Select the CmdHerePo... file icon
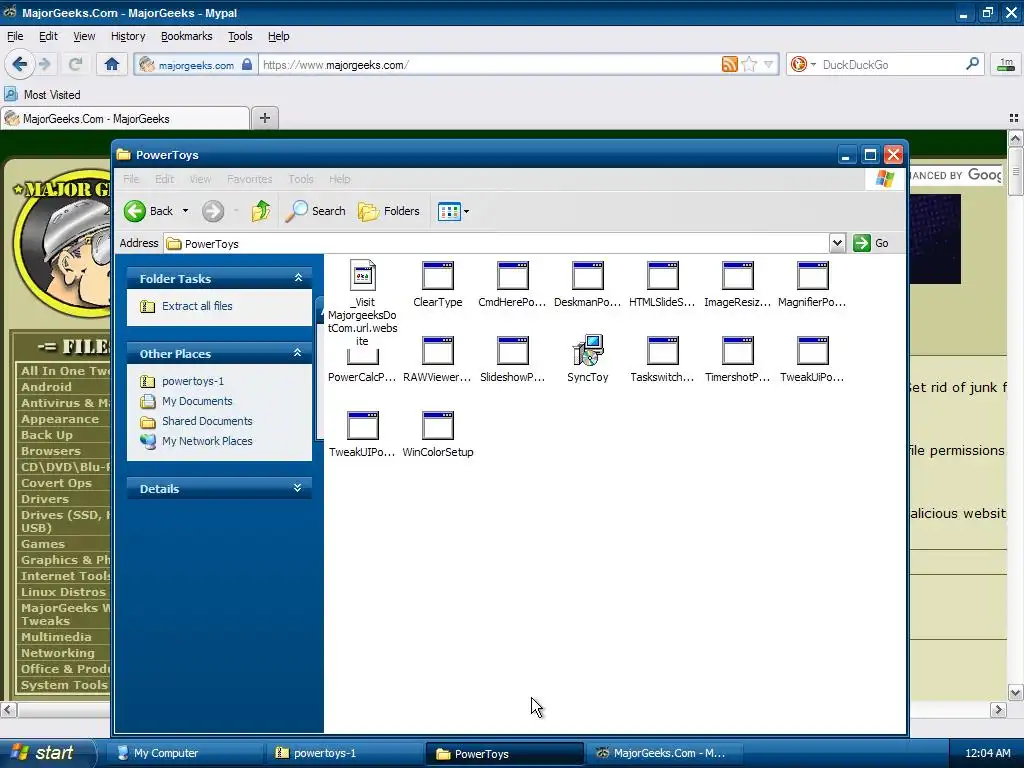The image size is (1024, 768). point(513,276)
